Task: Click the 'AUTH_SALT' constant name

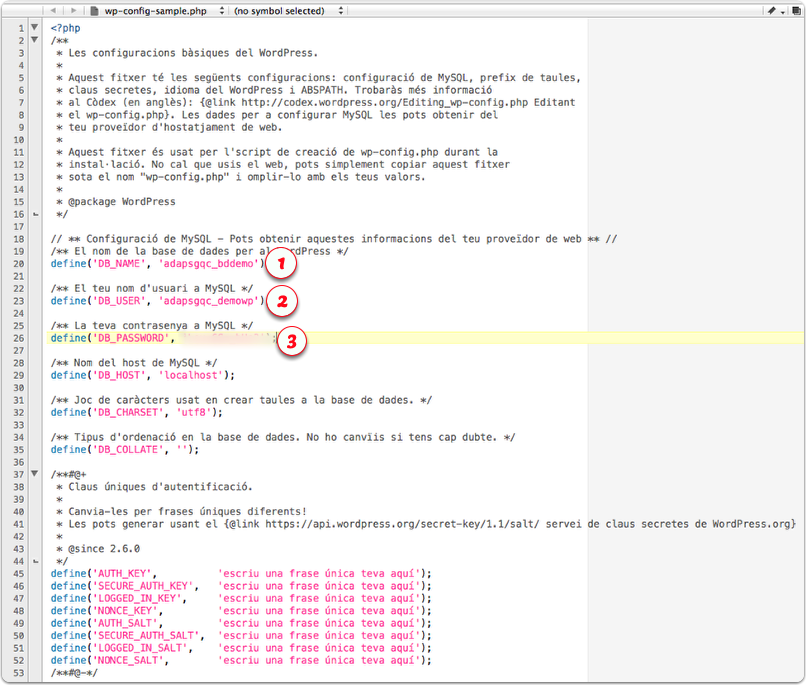Action: click(x=125, y=623)
